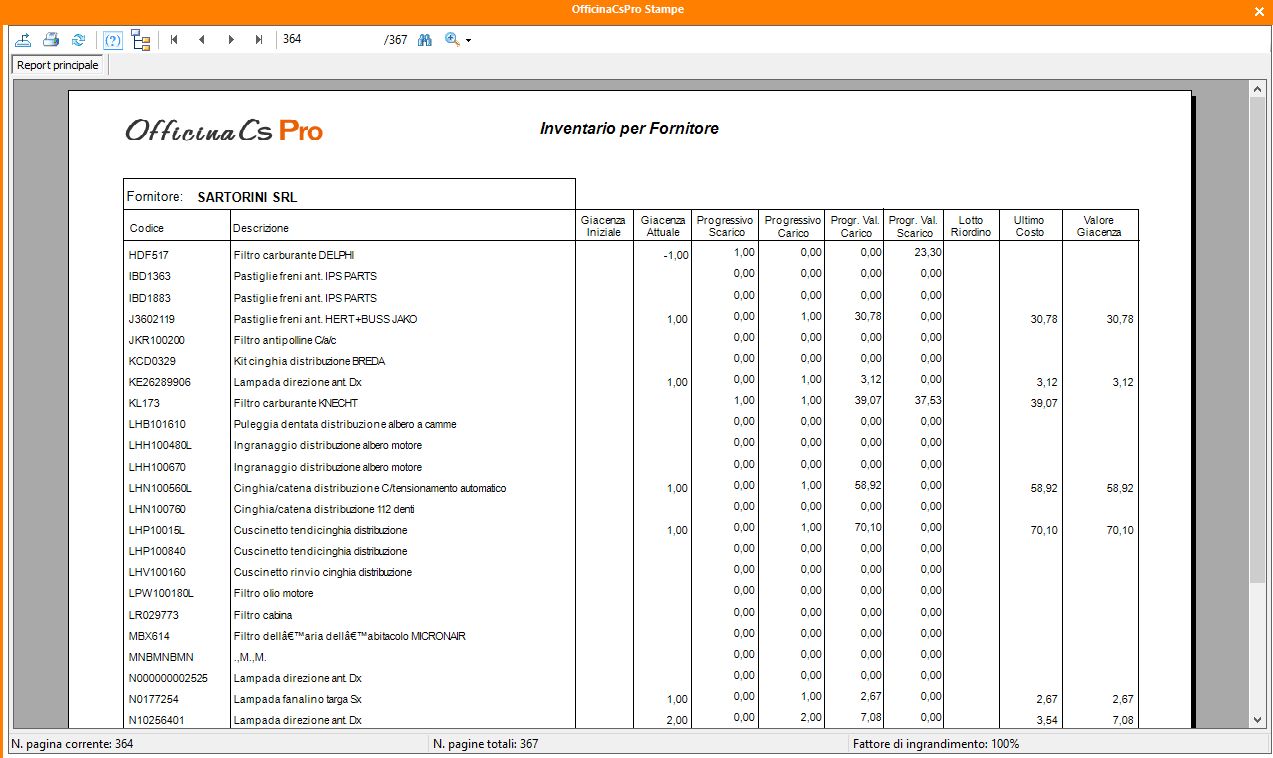Click the Descrizione column header
Viewport: 1273px width, 758px height.
(x=261, y=228)
